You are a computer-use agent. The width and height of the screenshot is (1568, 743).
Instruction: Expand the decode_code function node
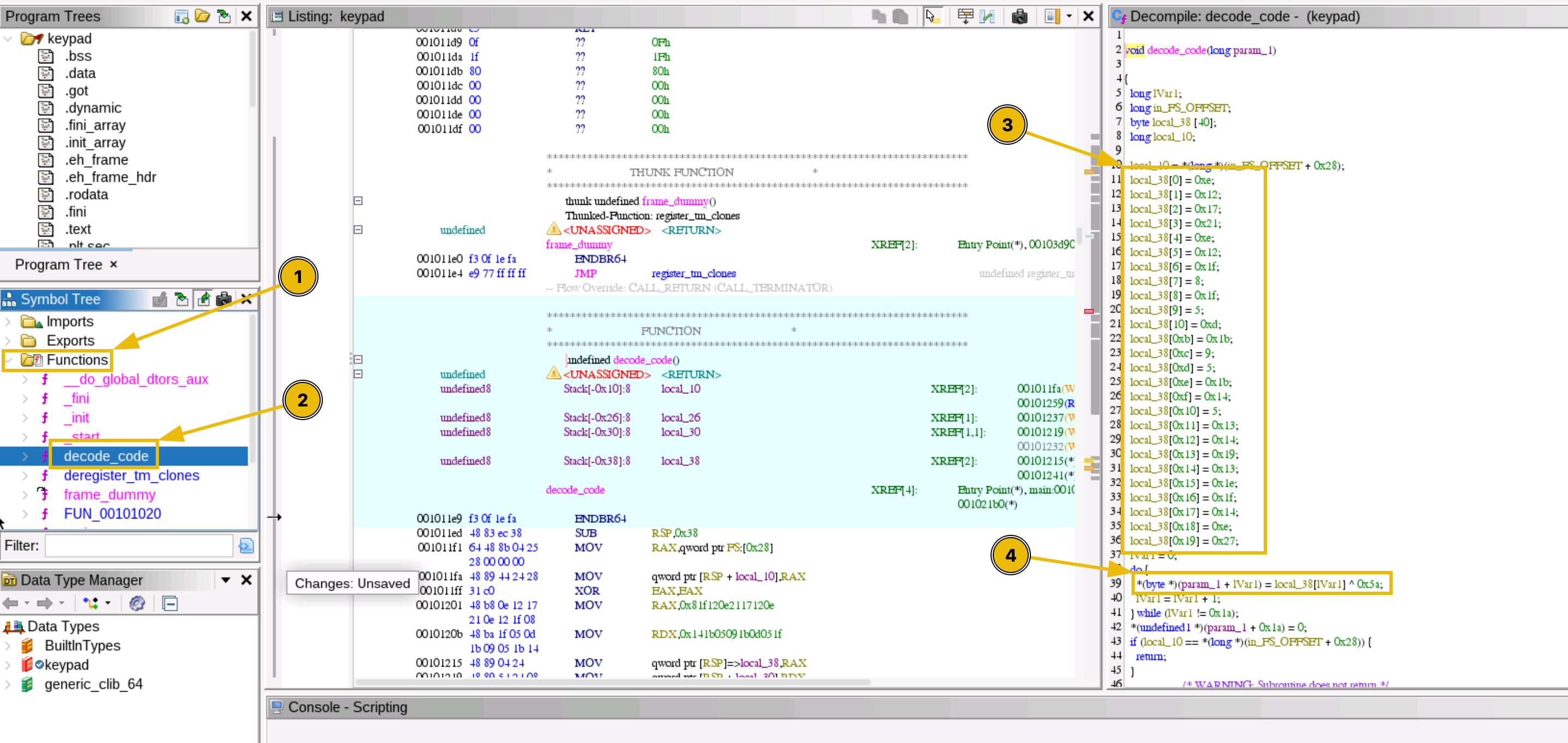tap(25, 456)
